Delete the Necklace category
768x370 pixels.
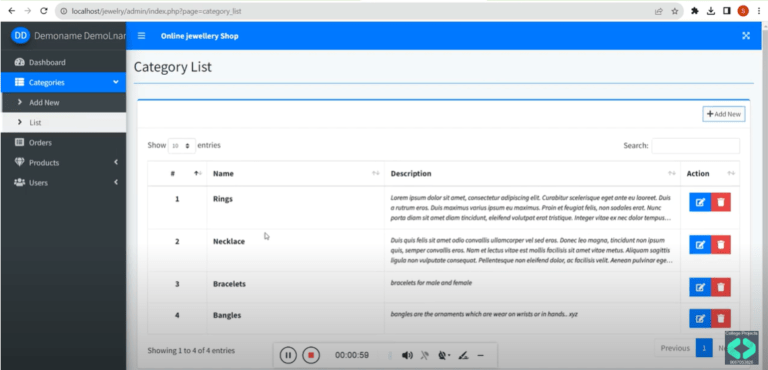click(x=720, y=245)
